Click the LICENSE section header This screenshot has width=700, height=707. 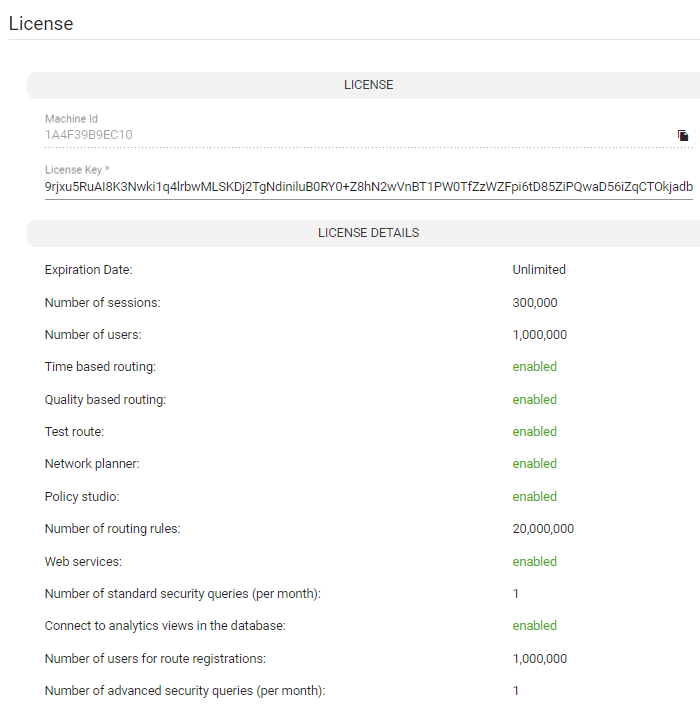pos(368,85)
